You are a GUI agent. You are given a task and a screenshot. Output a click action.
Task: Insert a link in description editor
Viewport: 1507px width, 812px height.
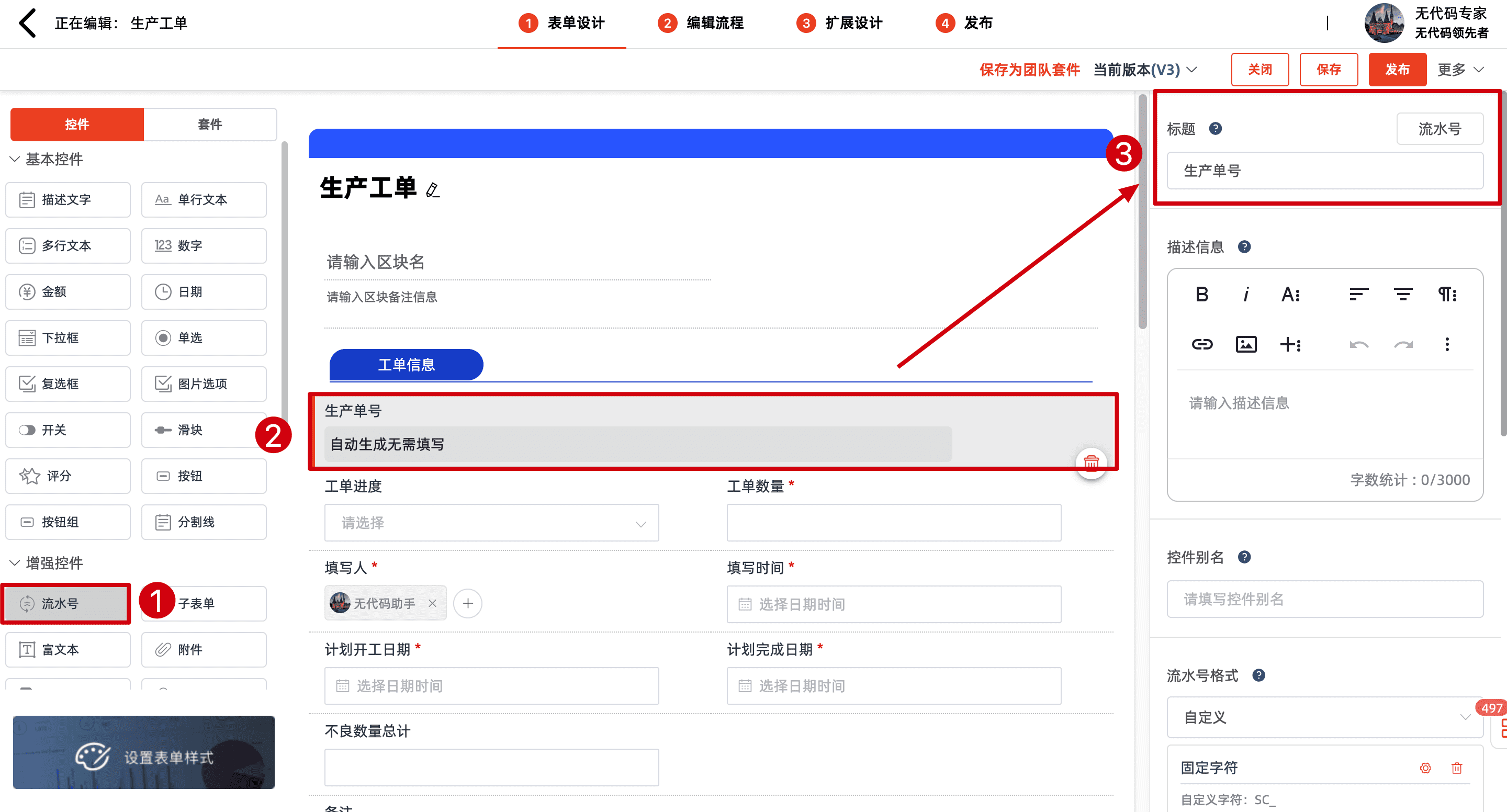click(1201, 344)
